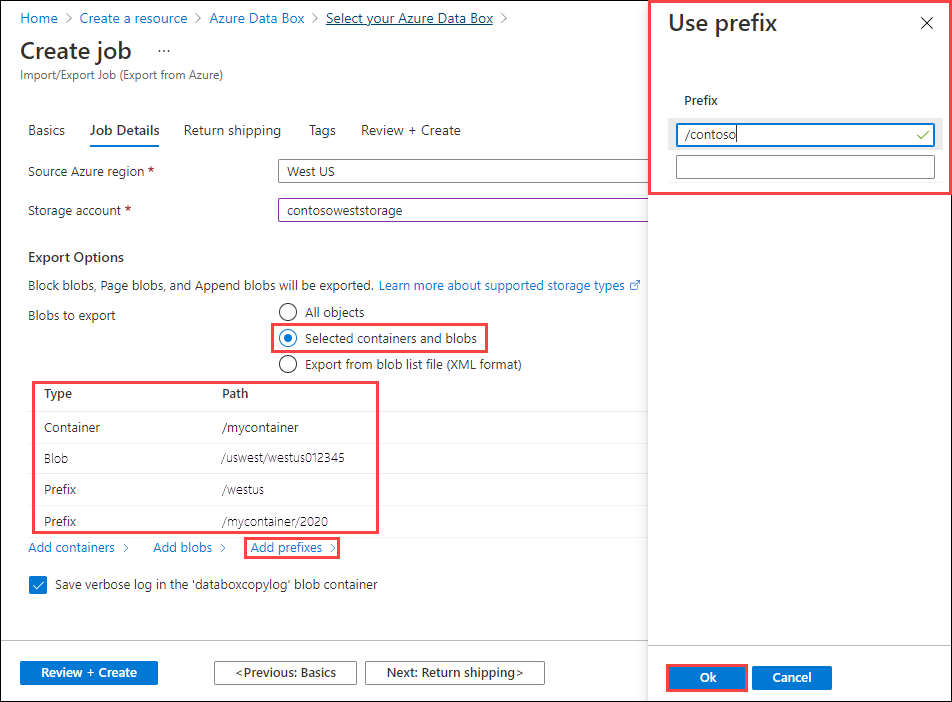Click the external link icon after supported storage types
952x702 pixels.
click(636, 285)
